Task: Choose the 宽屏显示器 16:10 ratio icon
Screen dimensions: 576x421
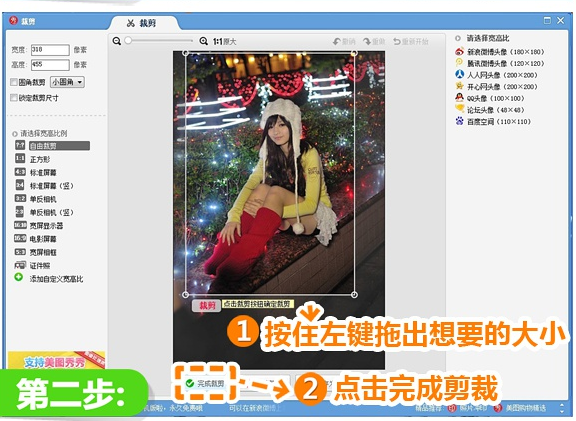Action: tap(20, 225)
